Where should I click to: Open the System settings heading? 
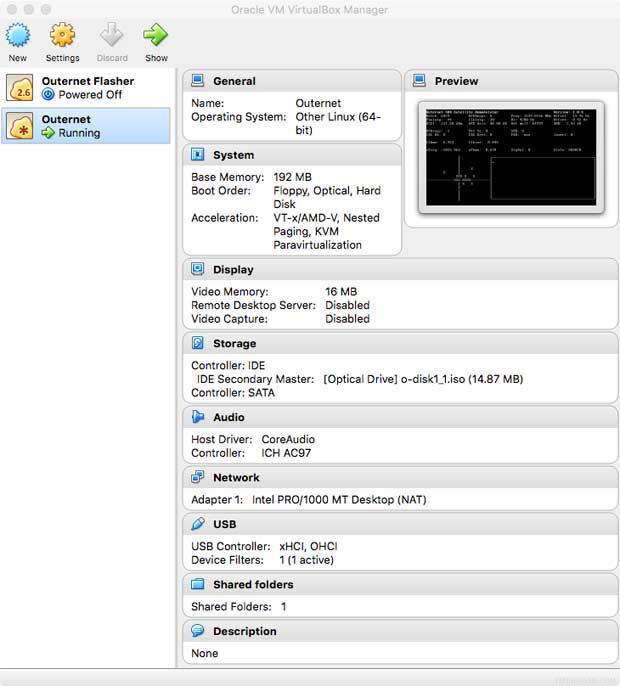pos(234,155)
